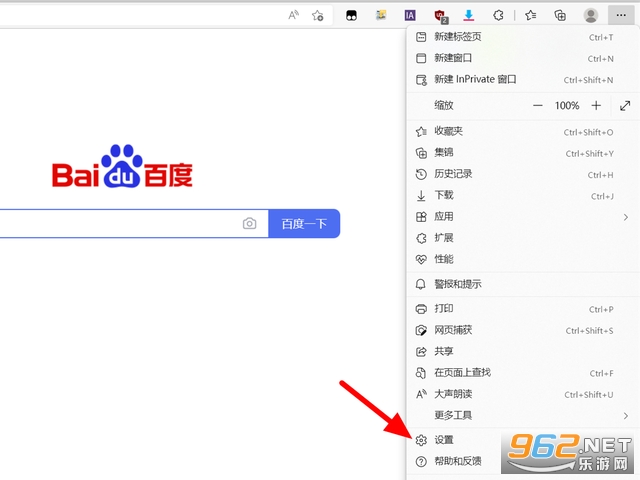
Task: Select 新建窗口 menu entry
Action: (523, 58)
